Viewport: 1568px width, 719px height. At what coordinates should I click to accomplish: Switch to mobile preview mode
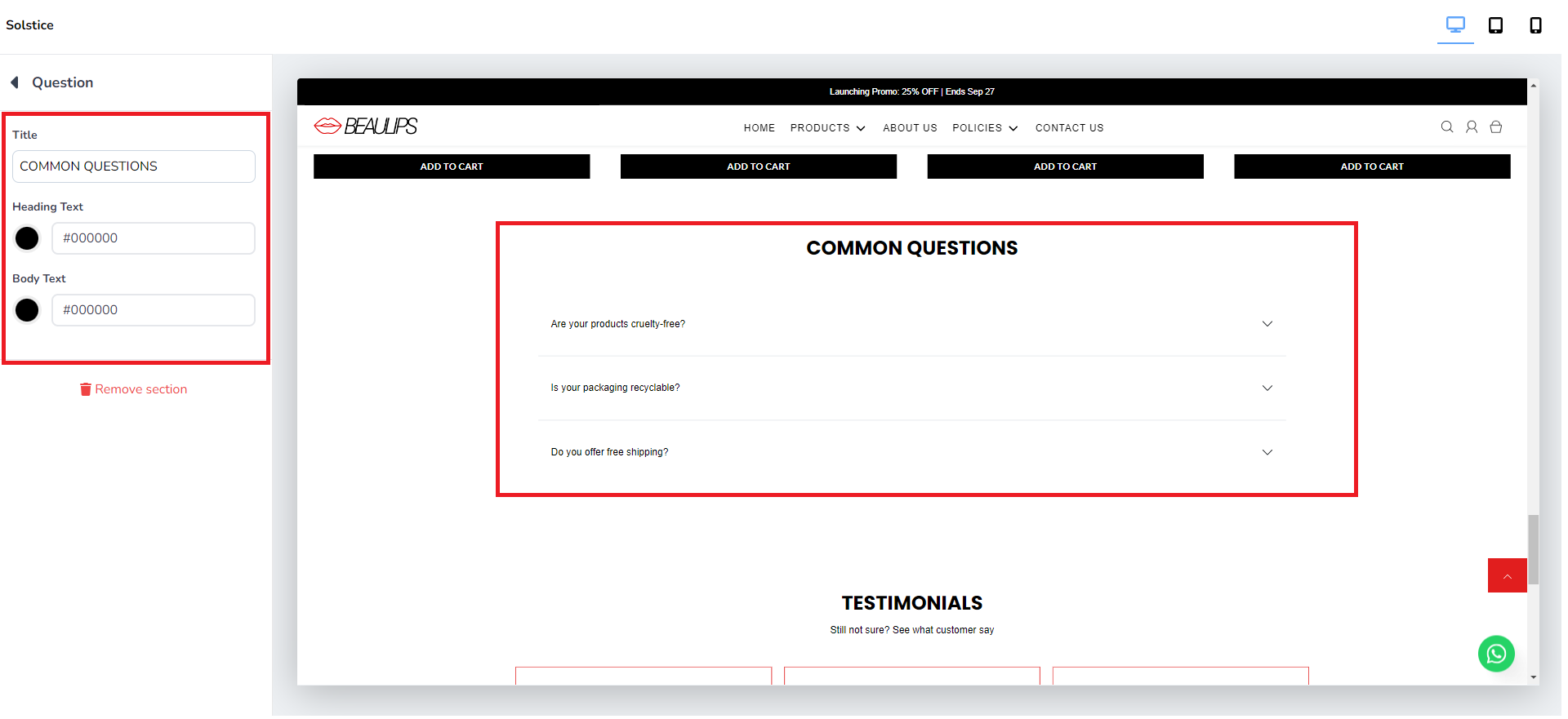[x=1535, y=25]
